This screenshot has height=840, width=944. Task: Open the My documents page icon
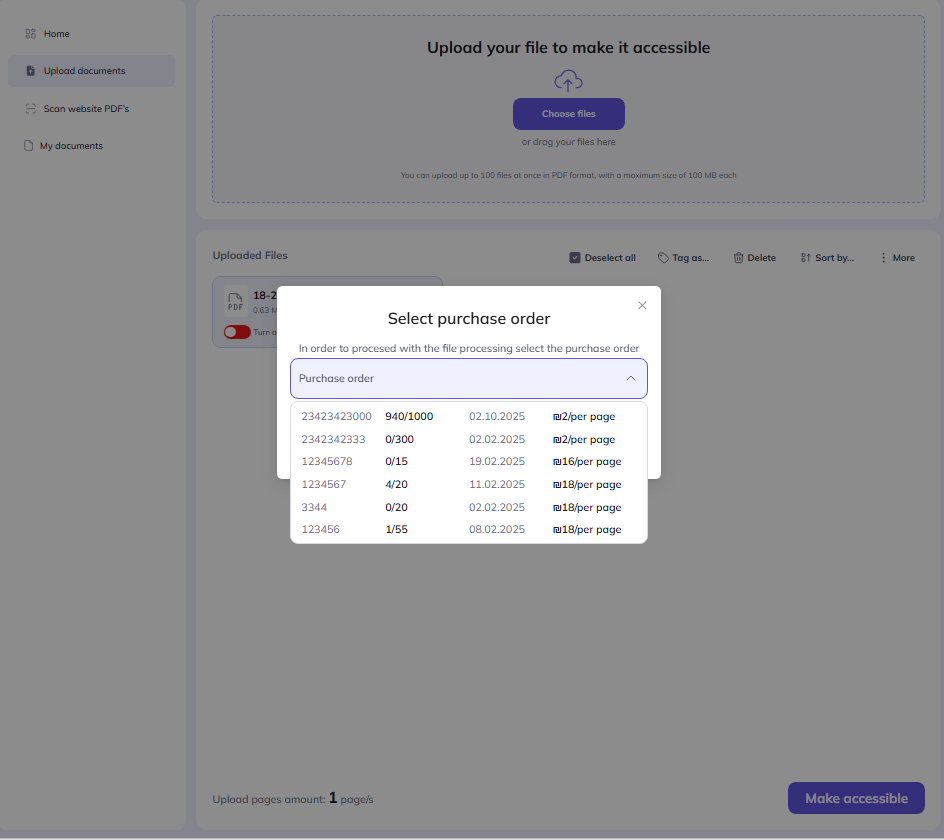click(29, 145)
